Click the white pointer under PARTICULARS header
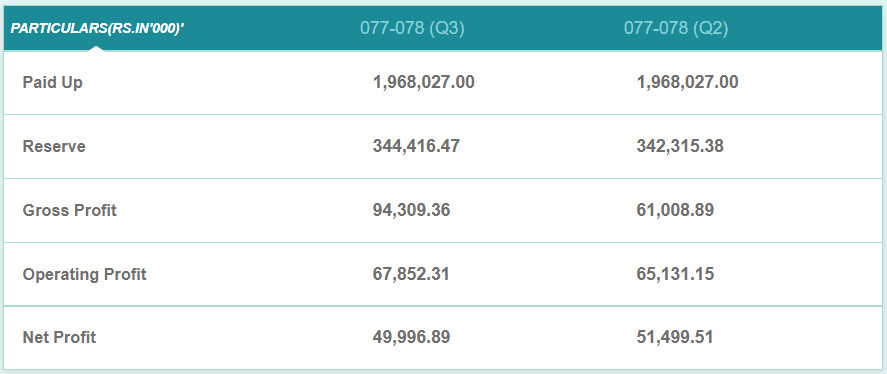887x374 pixels. tap(97, 48)
